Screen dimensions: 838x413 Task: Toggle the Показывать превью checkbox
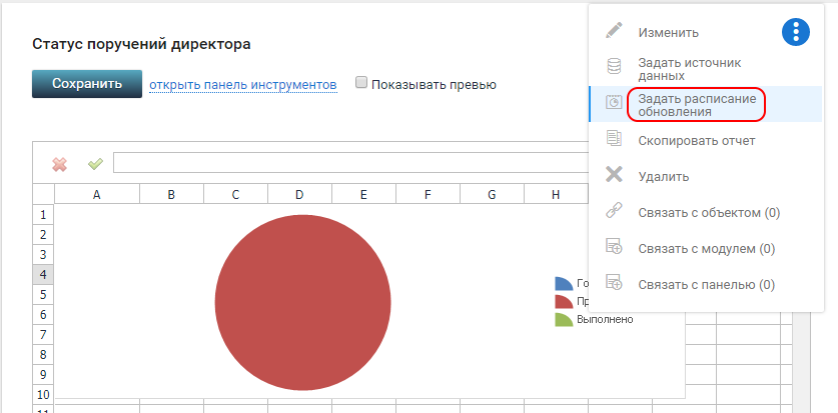[362, 82]
